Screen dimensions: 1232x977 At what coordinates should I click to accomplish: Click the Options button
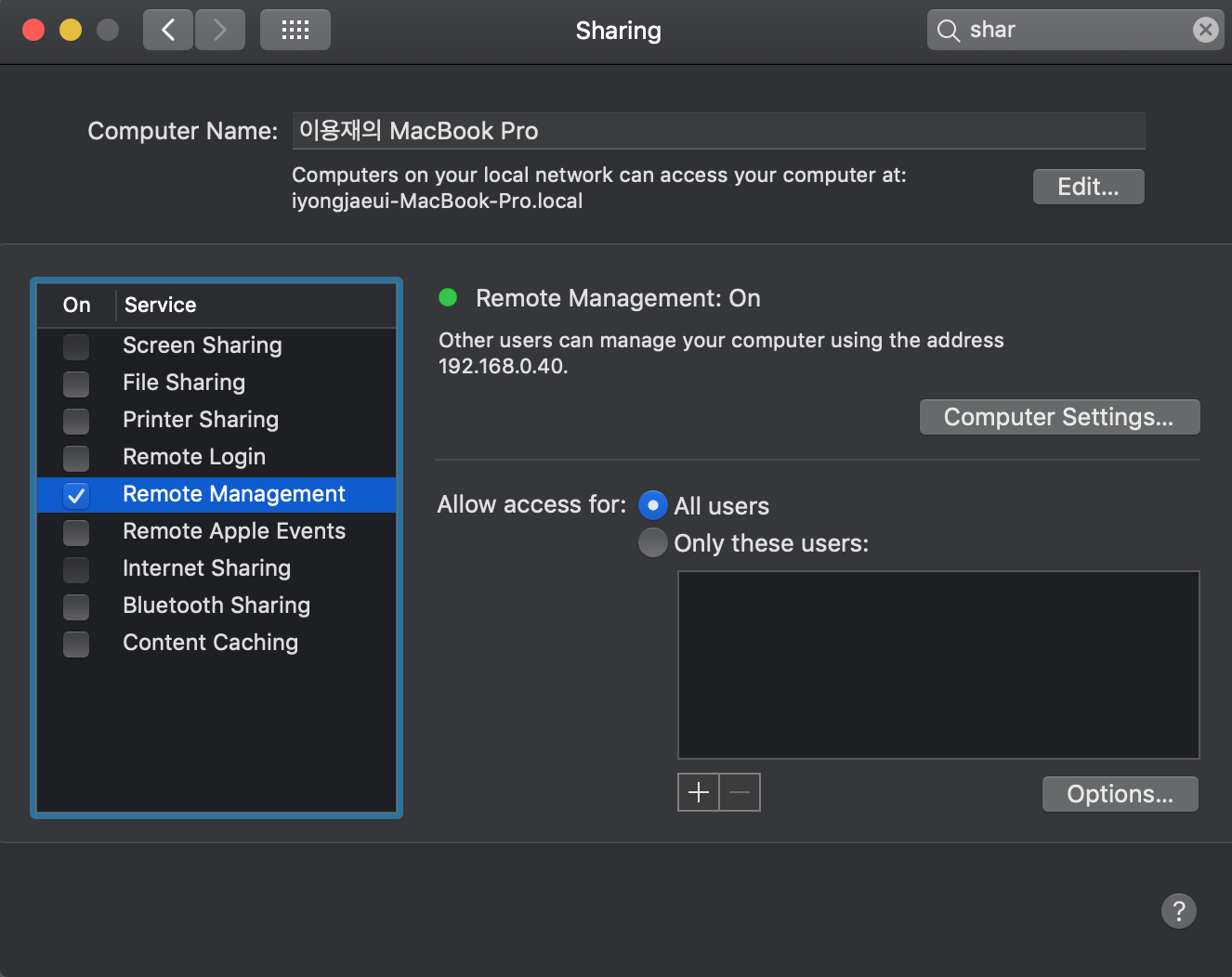click(1120, 794)
